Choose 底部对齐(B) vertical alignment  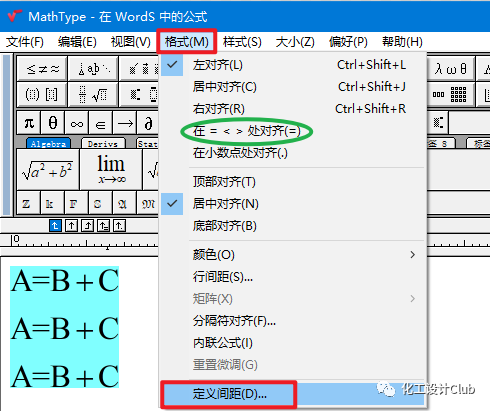(x=292, y=226)
